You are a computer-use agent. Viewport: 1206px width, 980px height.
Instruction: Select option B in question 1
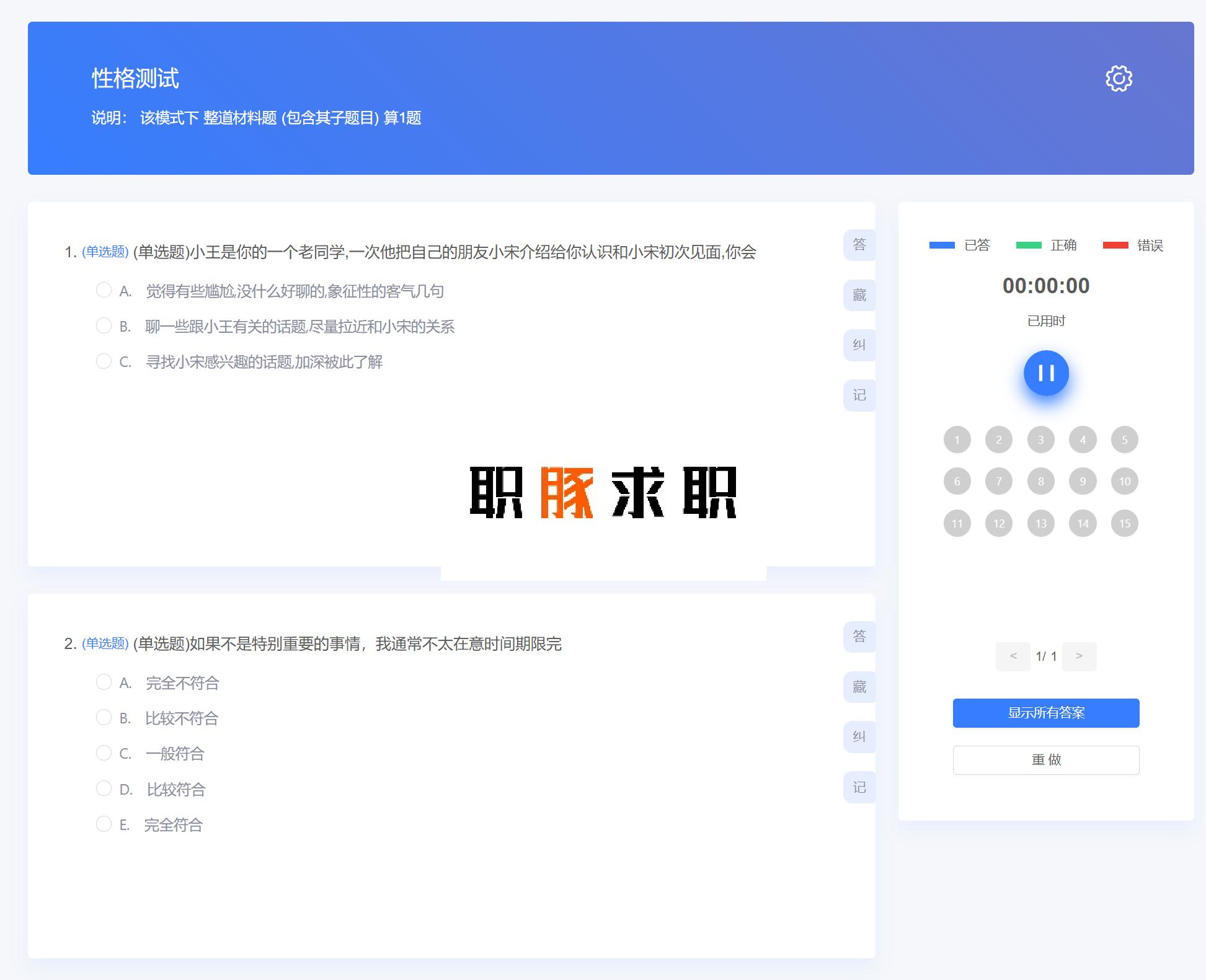(x=104, y=325)
